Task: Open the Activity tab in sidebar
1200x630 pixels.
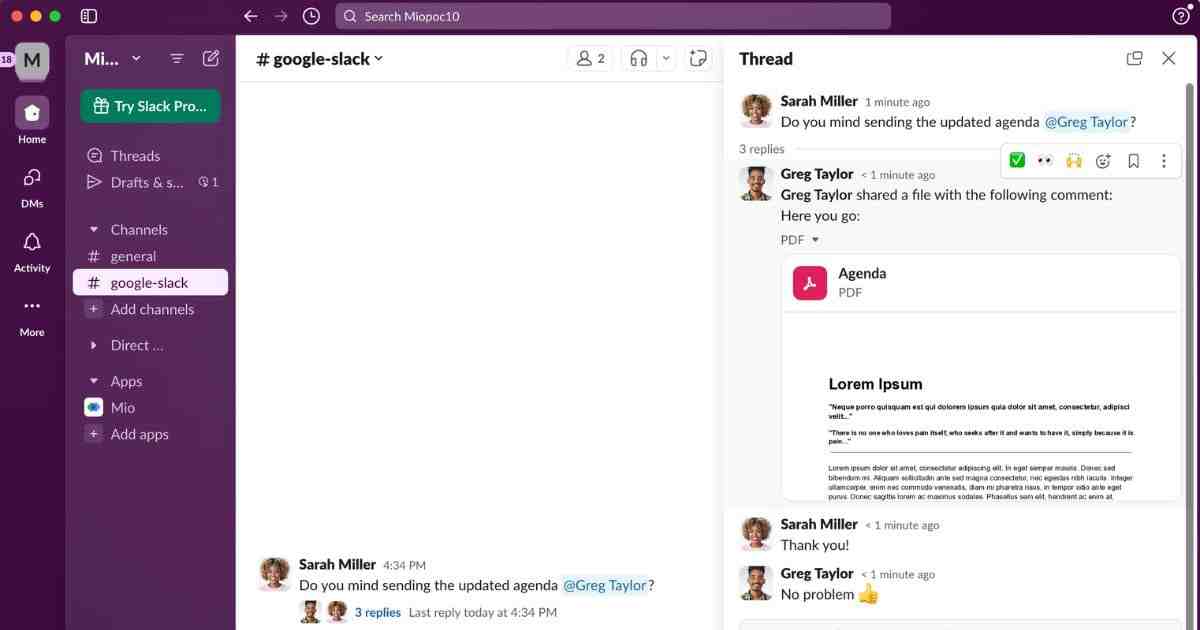Action: 32,252
